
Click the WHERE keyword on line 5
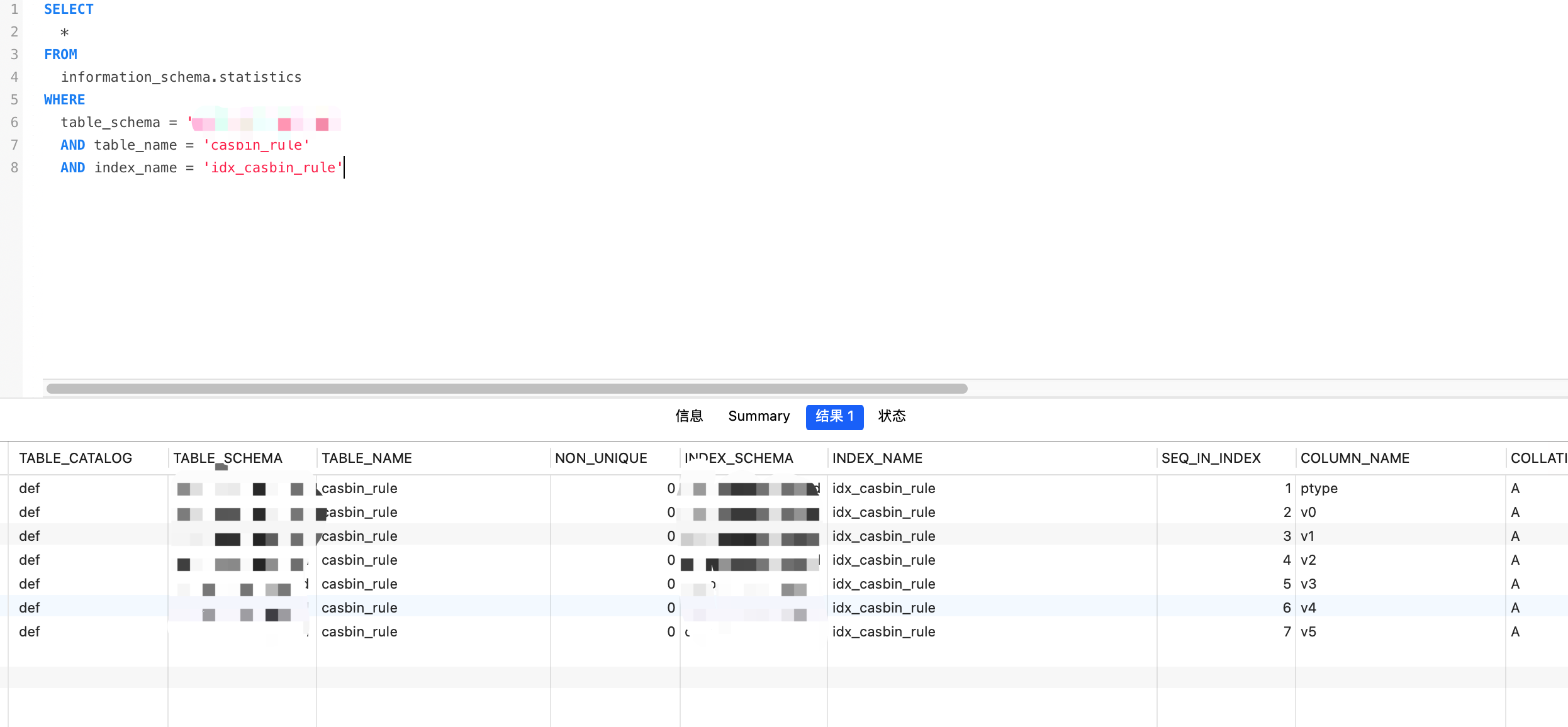(x=64, y=99)
